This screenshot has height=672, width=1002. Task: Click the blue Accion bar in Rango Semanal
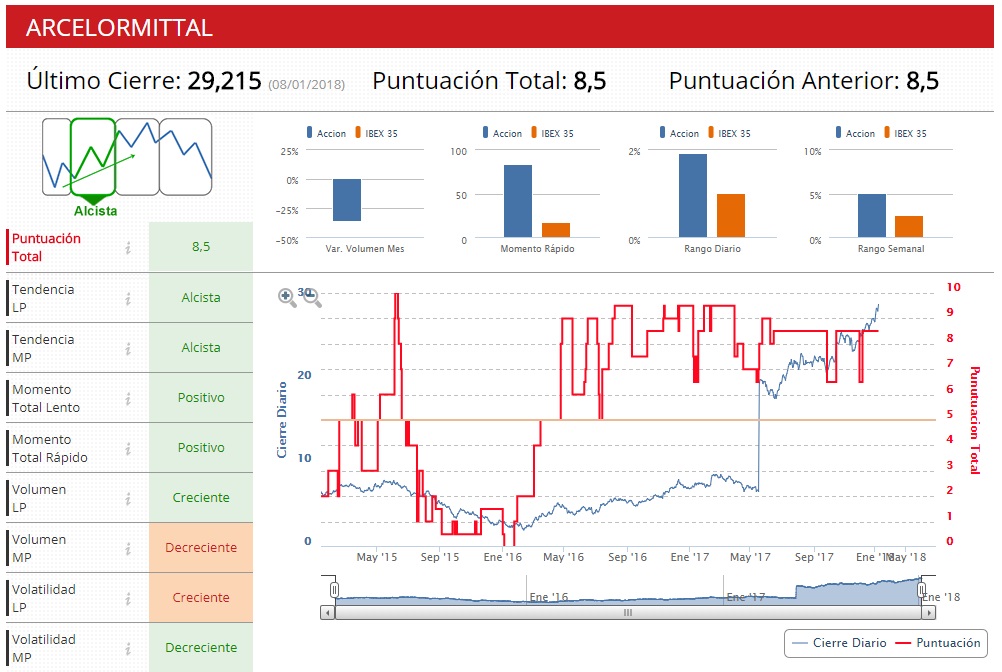tap(872, 216)
